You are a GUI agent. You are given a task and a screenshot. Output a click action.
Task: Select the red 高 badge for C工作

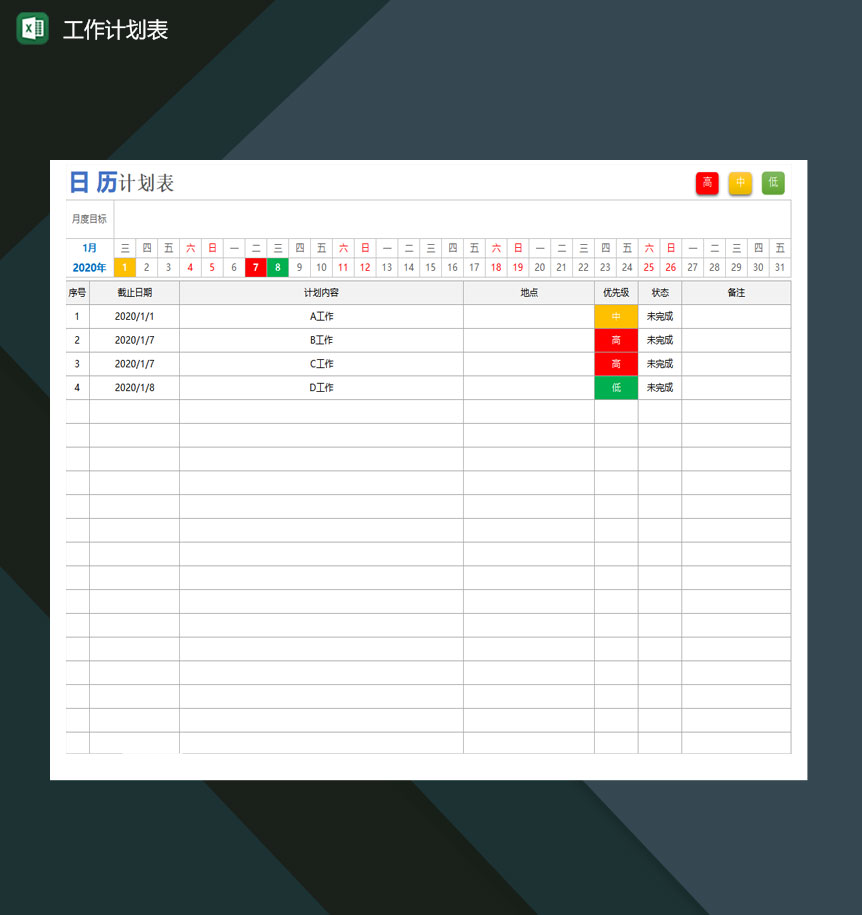[x=616, y=364]
